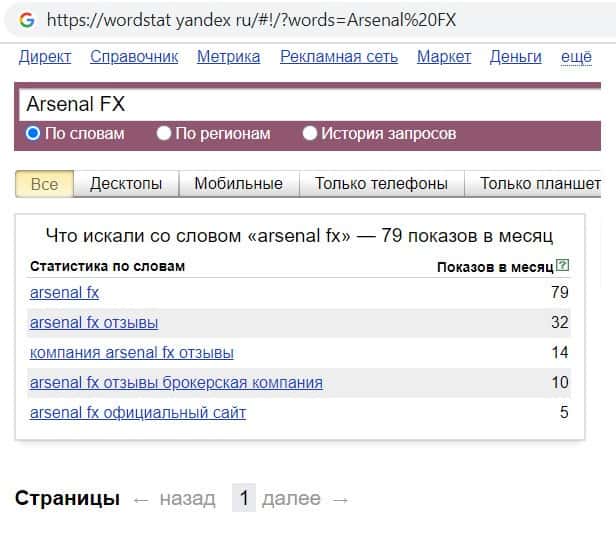Go to the Метрика service link
This screenshot has width=616, height=540.
(x=228, y=57)
